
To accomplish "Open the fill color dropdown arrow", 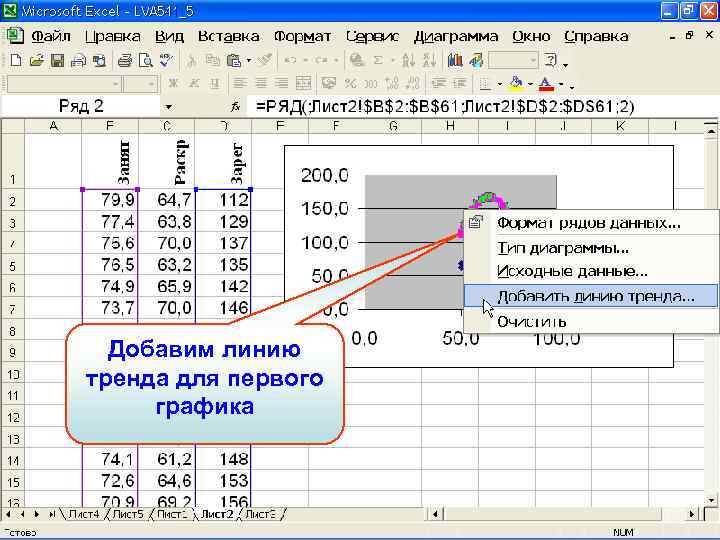I will click(530, 84).
